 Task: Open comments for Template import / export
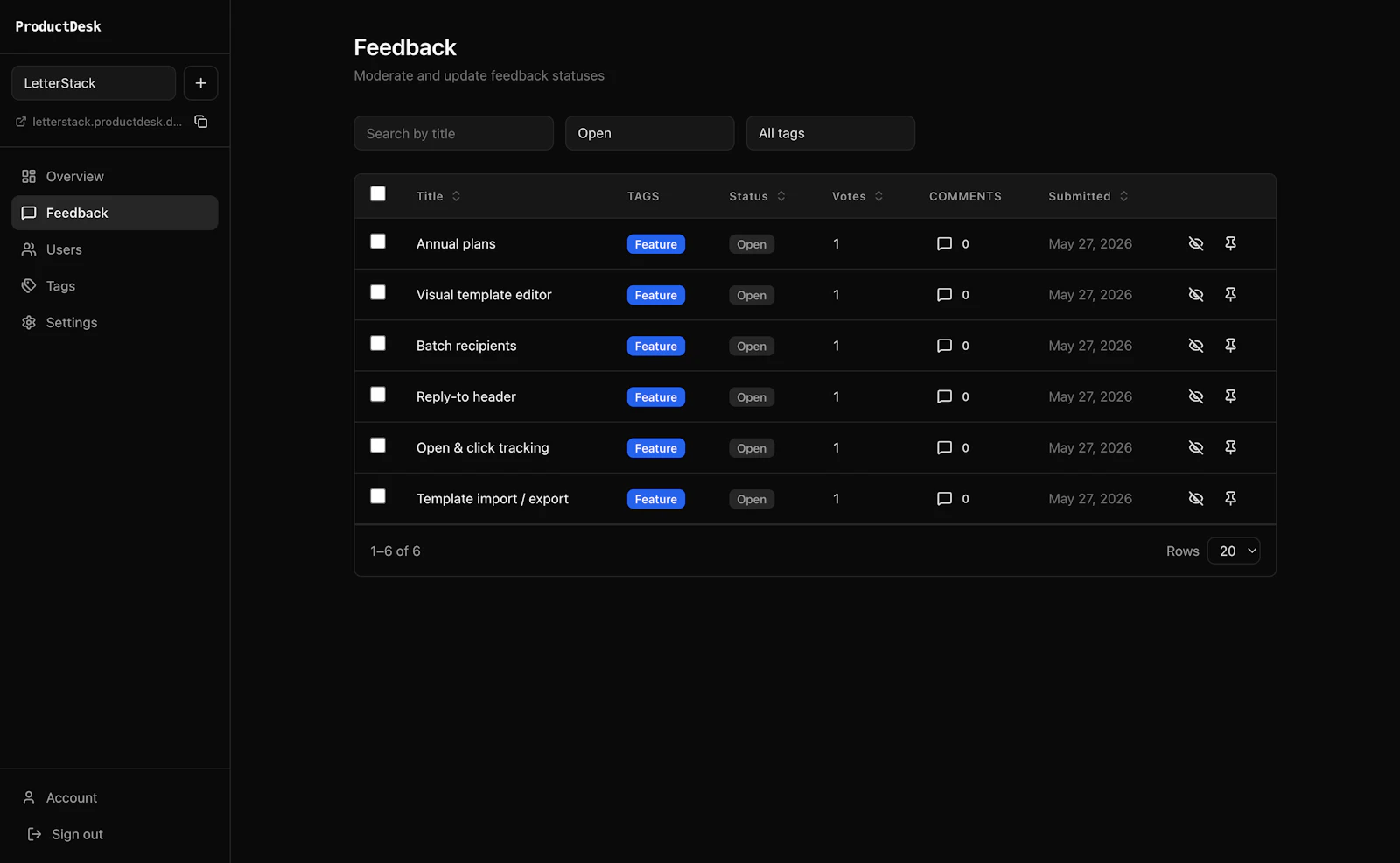coord(953,498)
